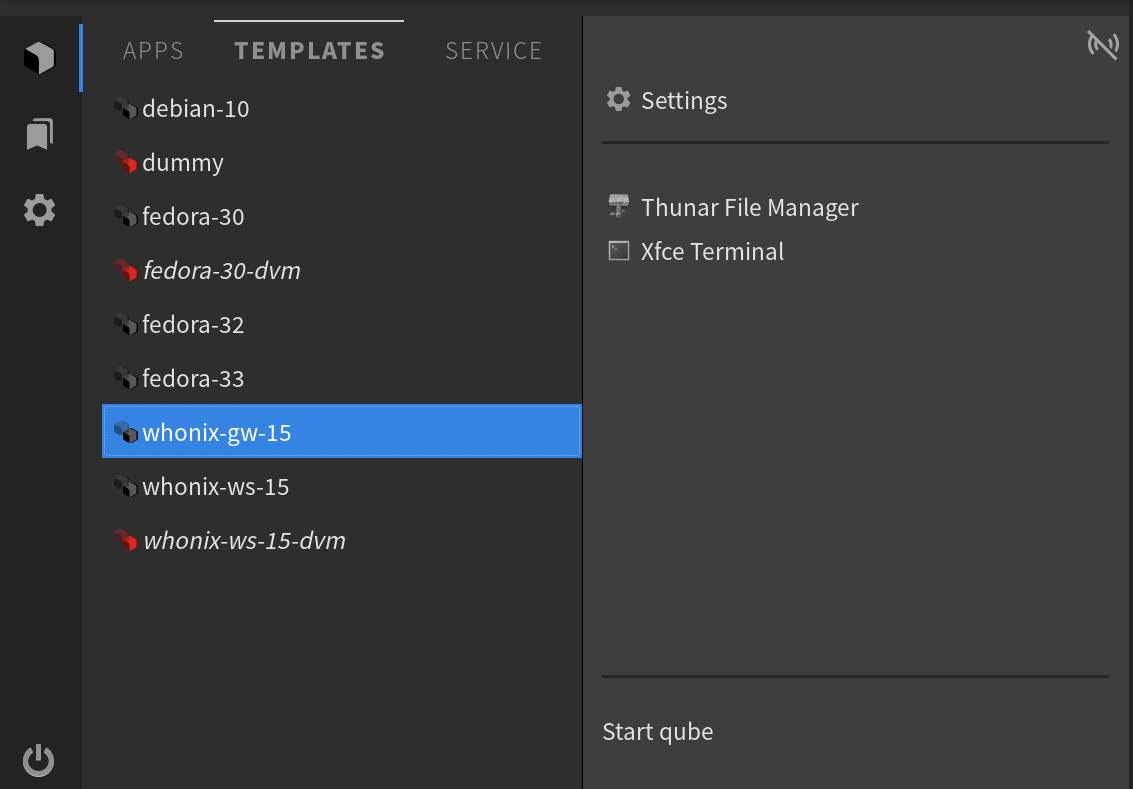The width and height of the screenshot is (1133, 789).
Task: Open the favorites bookmark icon
Action: [x=39, y=134]
